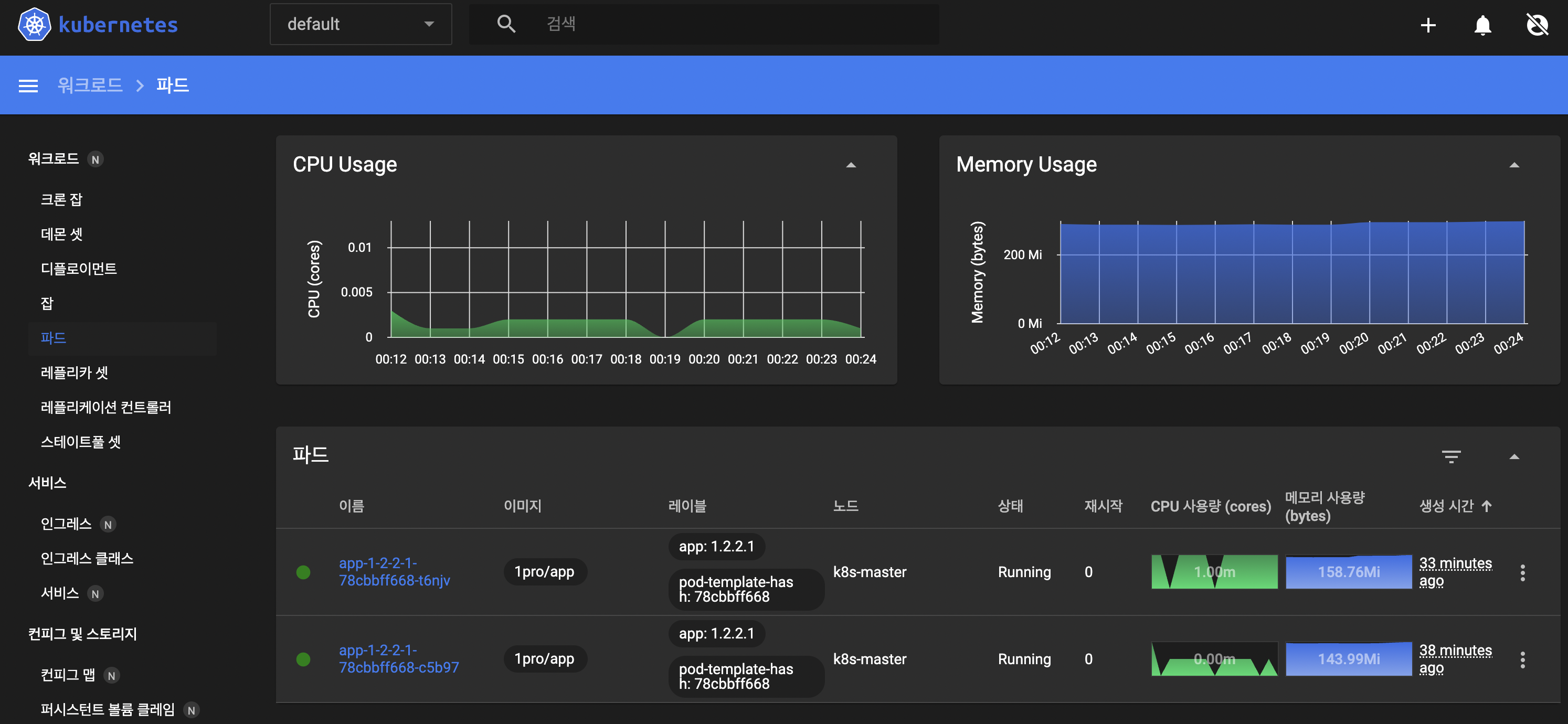Toggle the hamburger side navigation menu
This screenshot has width=1568, height=724.
(28, 86)
